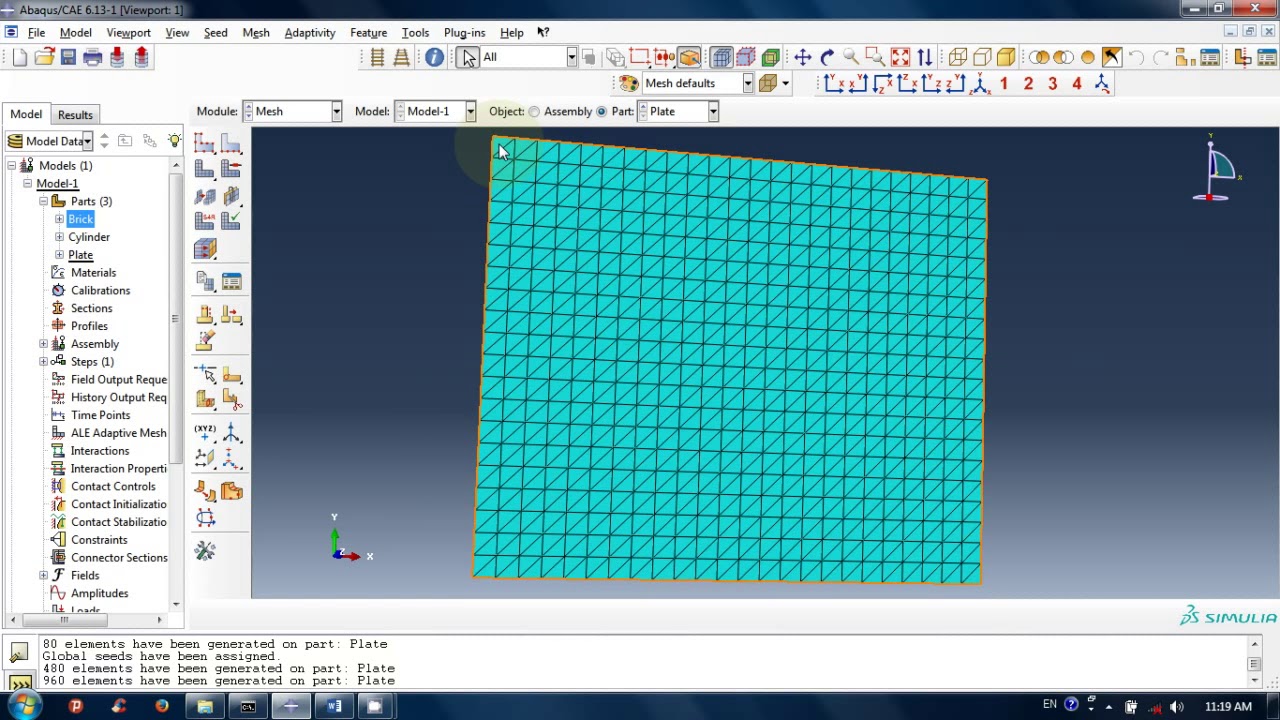Screen dimensions: 1280x720
Task: Click the Color Code palette icon
Action: [x=629, y=84]
